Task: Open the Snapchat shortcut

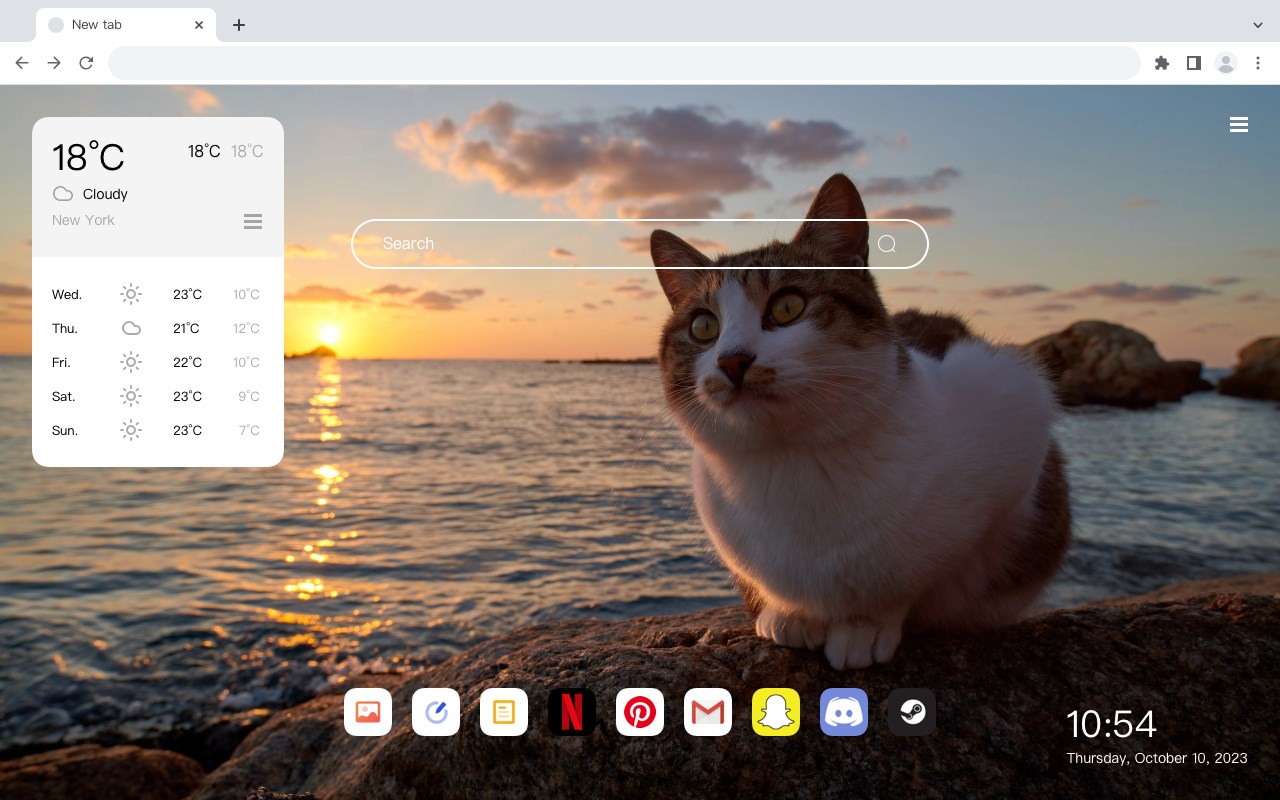Action: (x=776, y=712)
